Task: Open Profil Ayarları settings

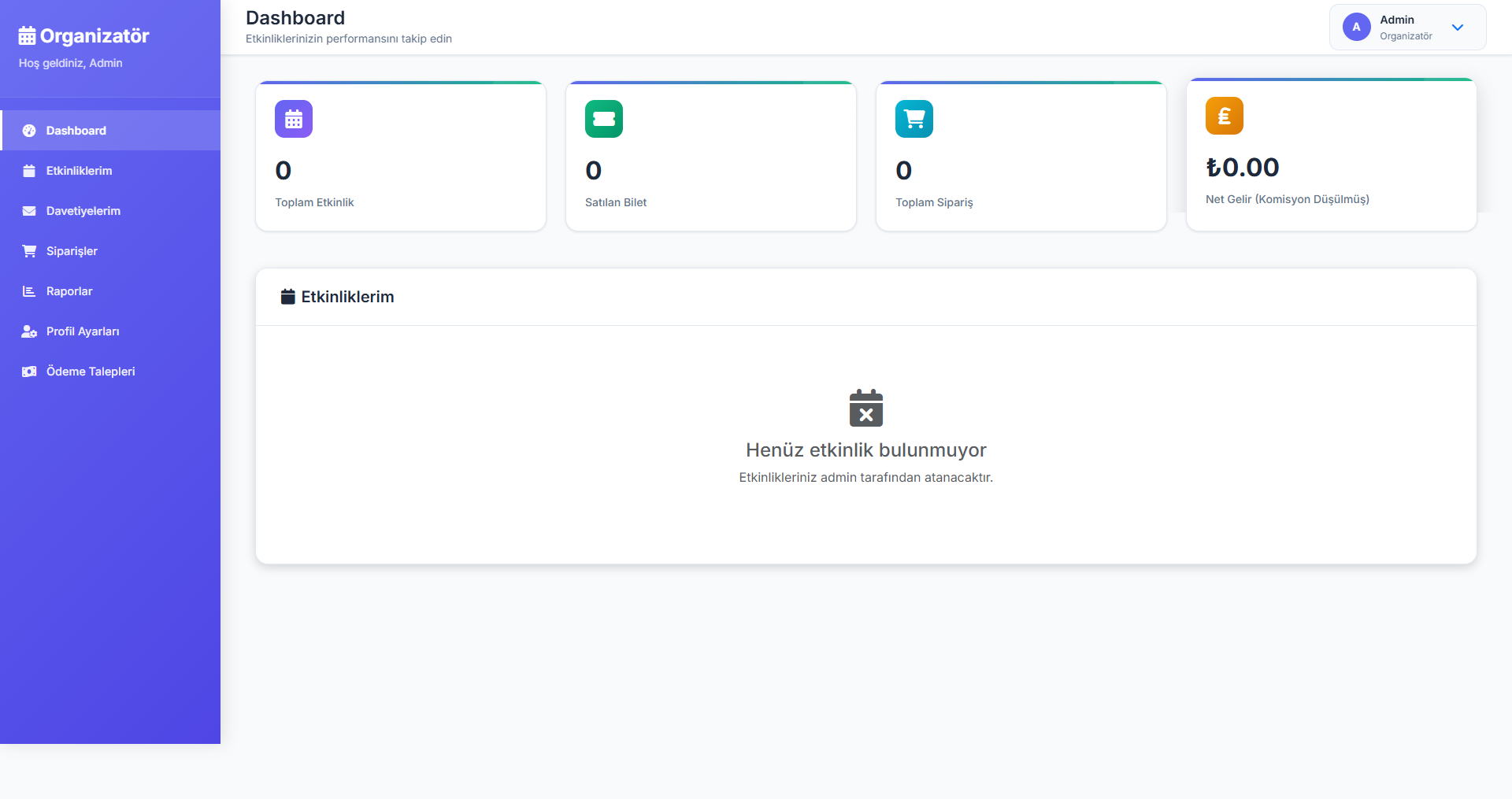Action: pos(110,331)
